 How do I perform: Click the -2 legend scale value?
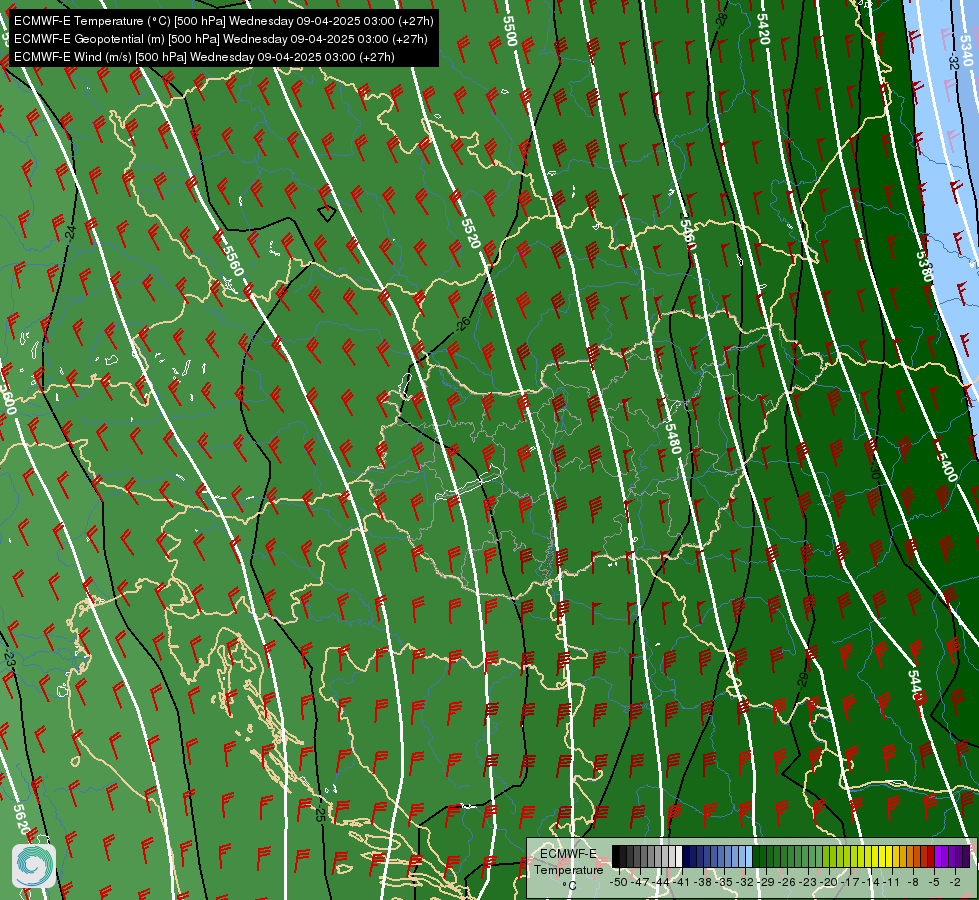pyautogui.click(x=955, y=882)
